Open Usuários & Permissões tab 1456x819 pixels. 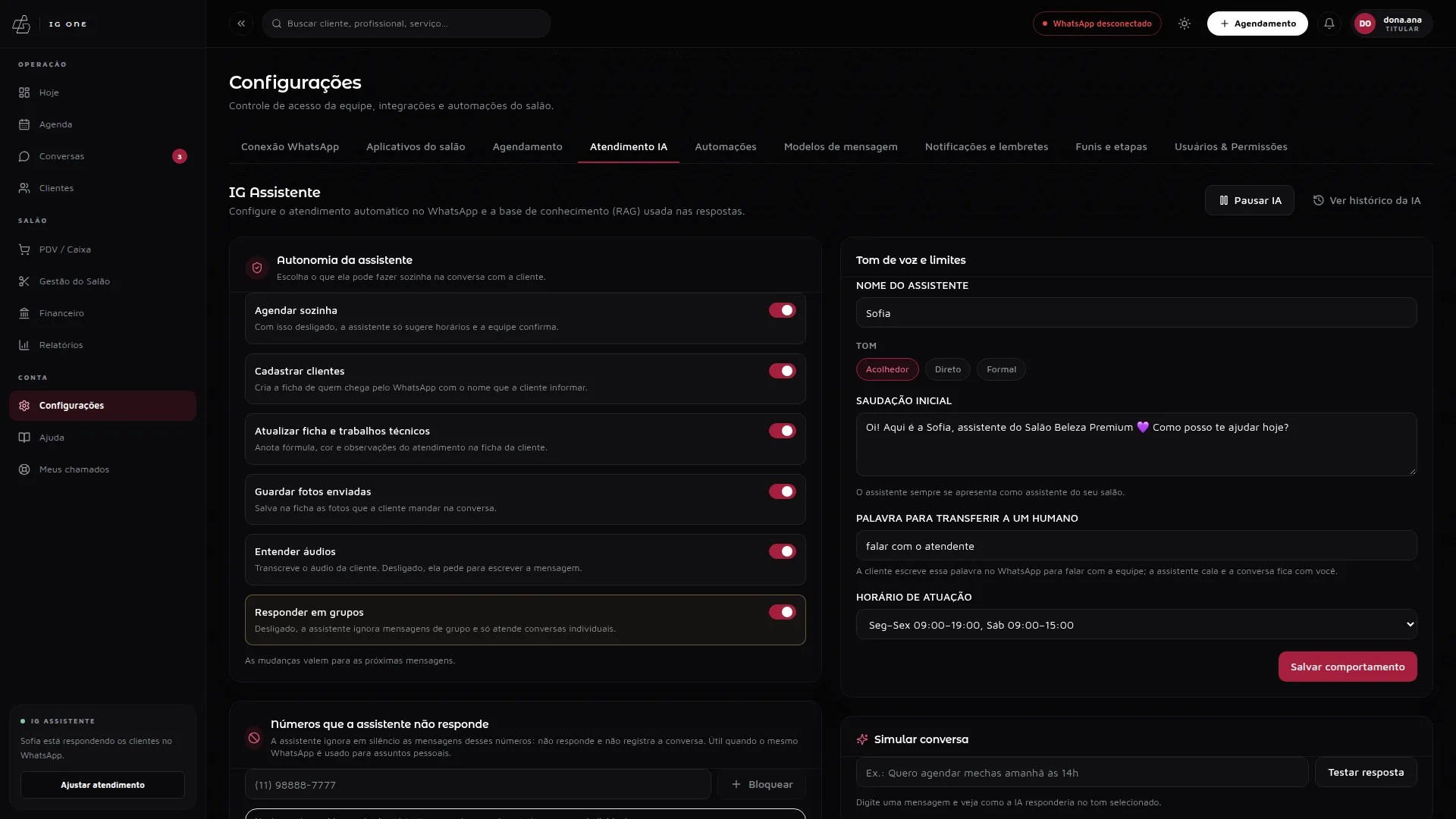(1231, 146)
